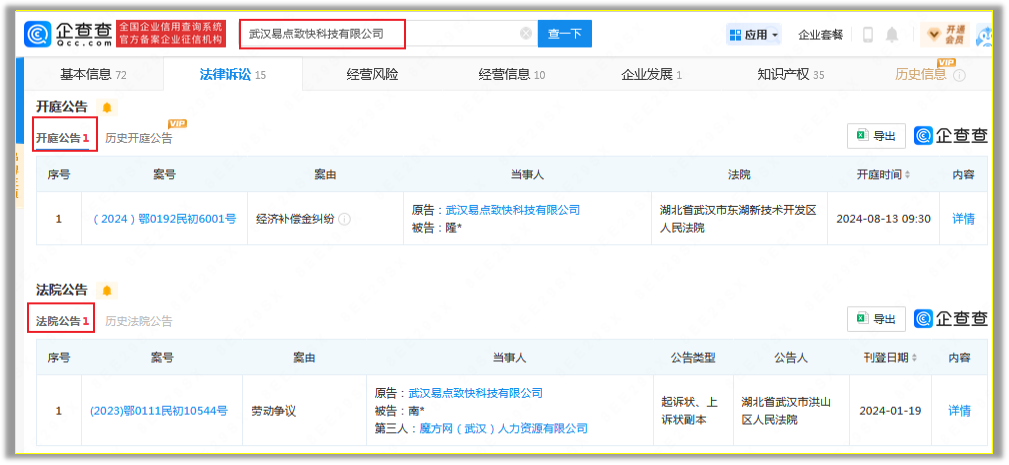Click the 起诉状、上诉状副本 announcement type cell
1009x465 pixels.
coord(693,410)
